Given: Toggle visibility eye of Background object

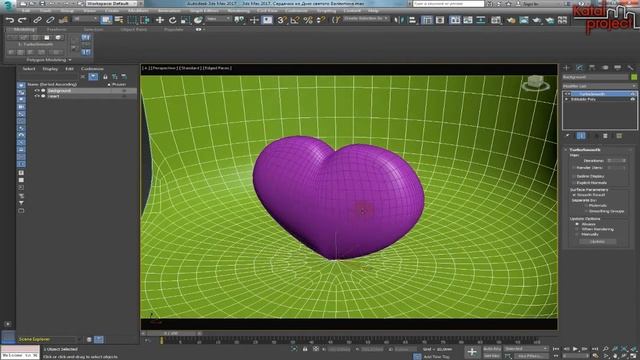Looking at the screenshot, I should coord(37,91).
